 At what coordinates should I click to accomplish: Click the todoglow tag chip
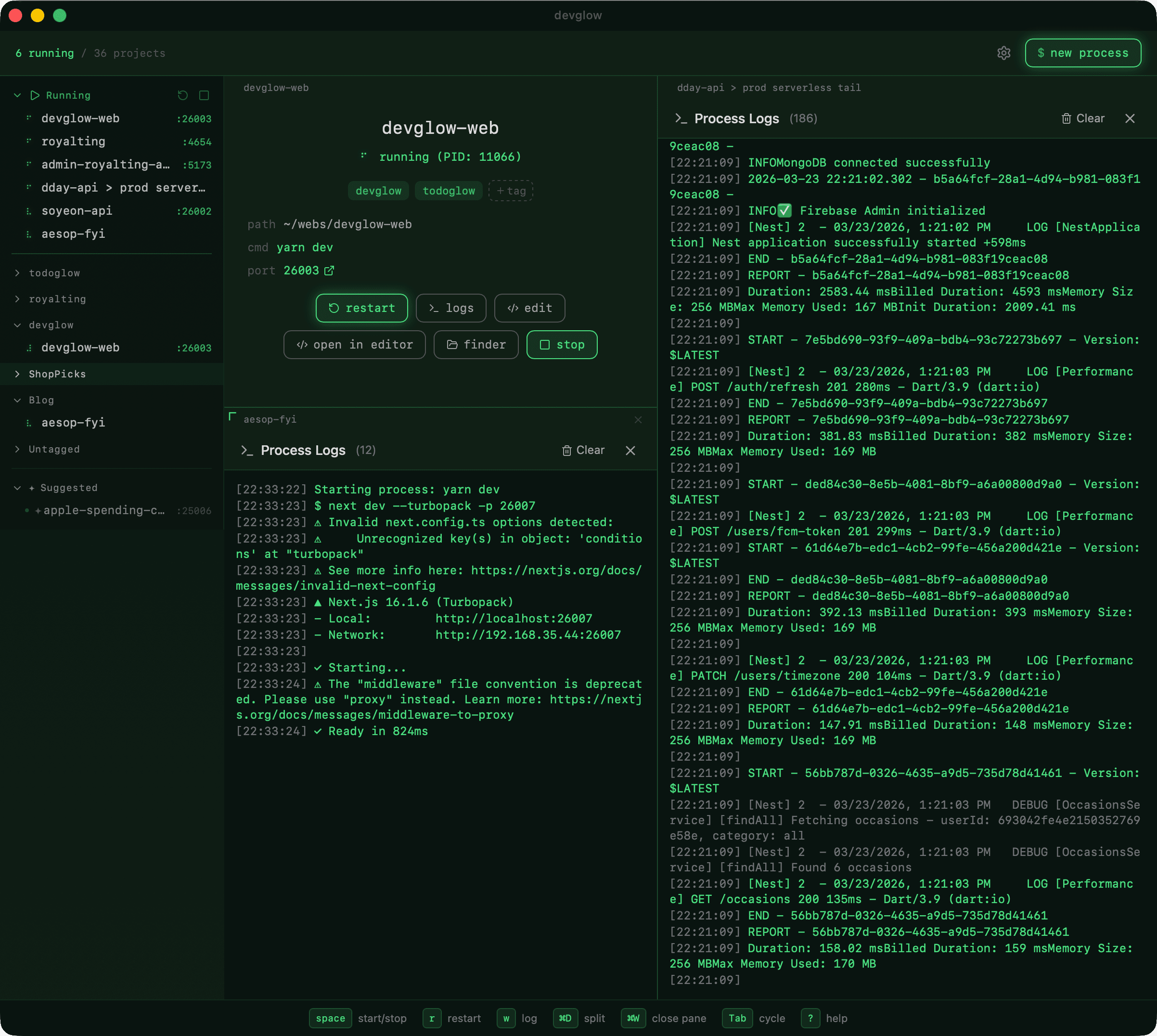449,191
